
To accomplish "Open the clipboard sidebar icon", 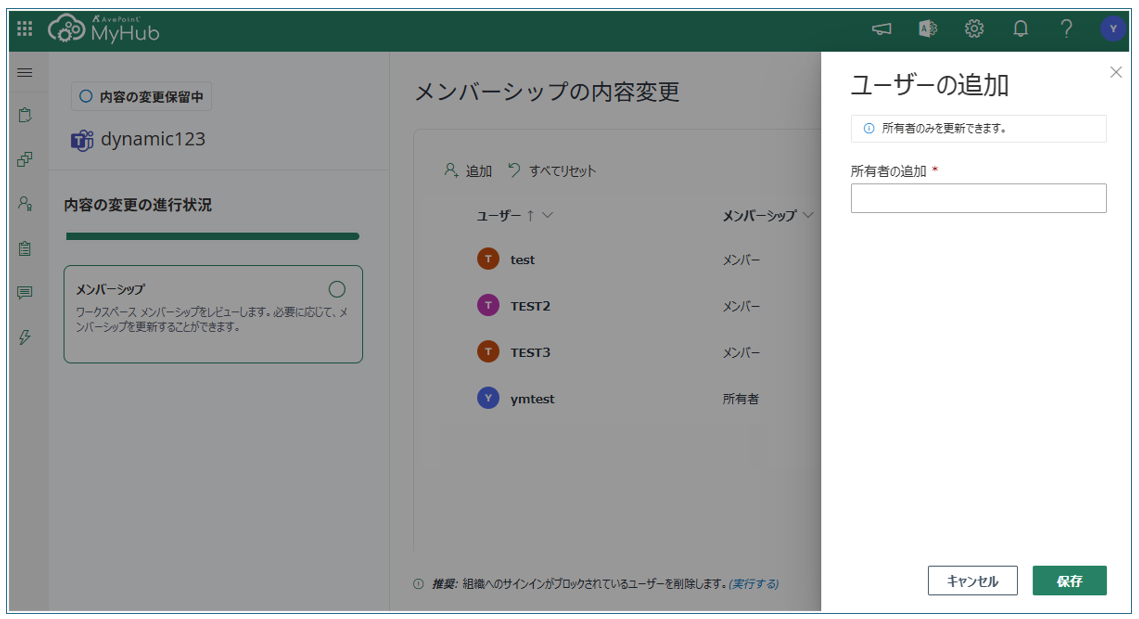I will click(25, 115).
